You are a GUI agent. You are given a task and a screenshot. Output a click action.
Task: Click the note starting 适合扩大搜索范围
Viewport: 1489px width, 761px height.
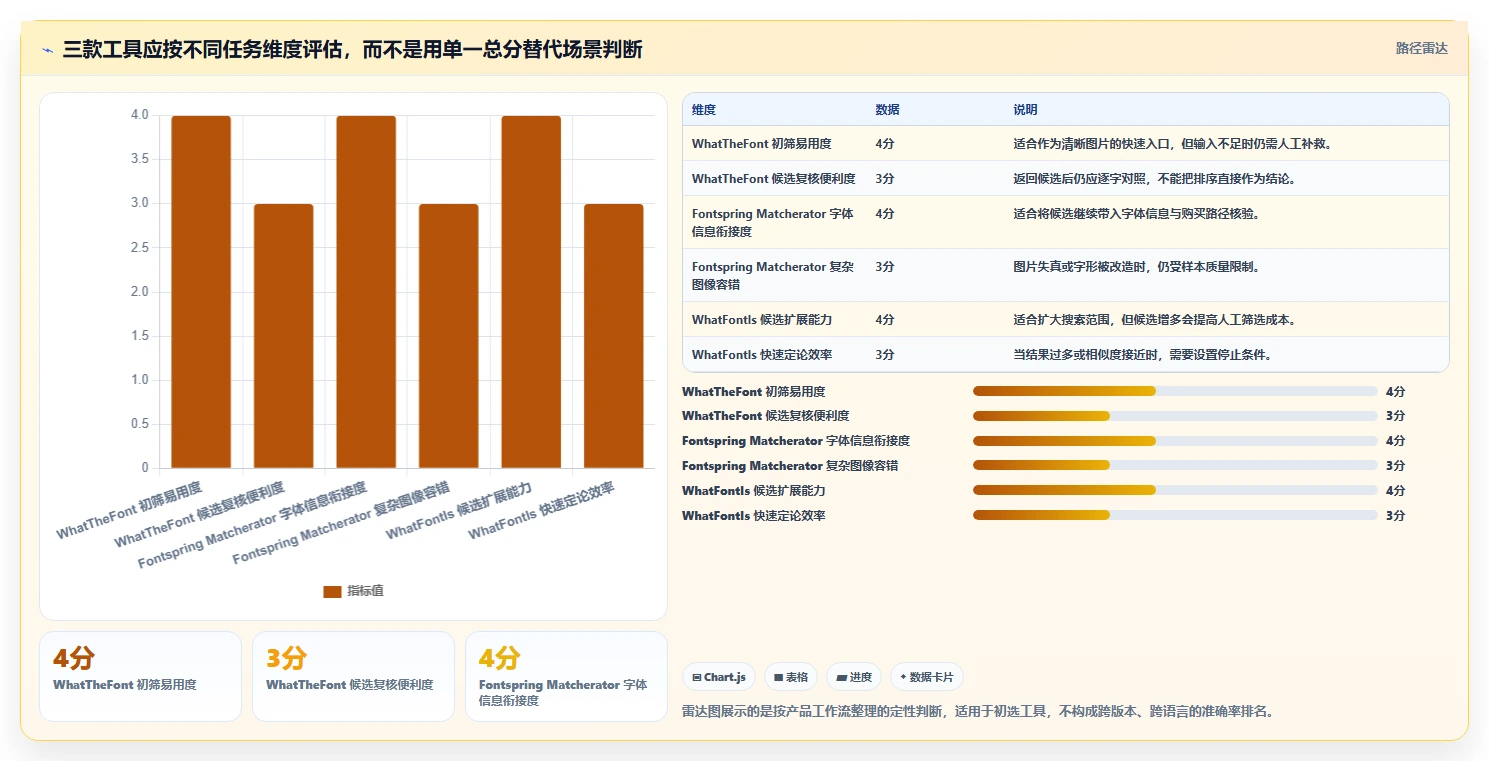(x=1155, y=320)
